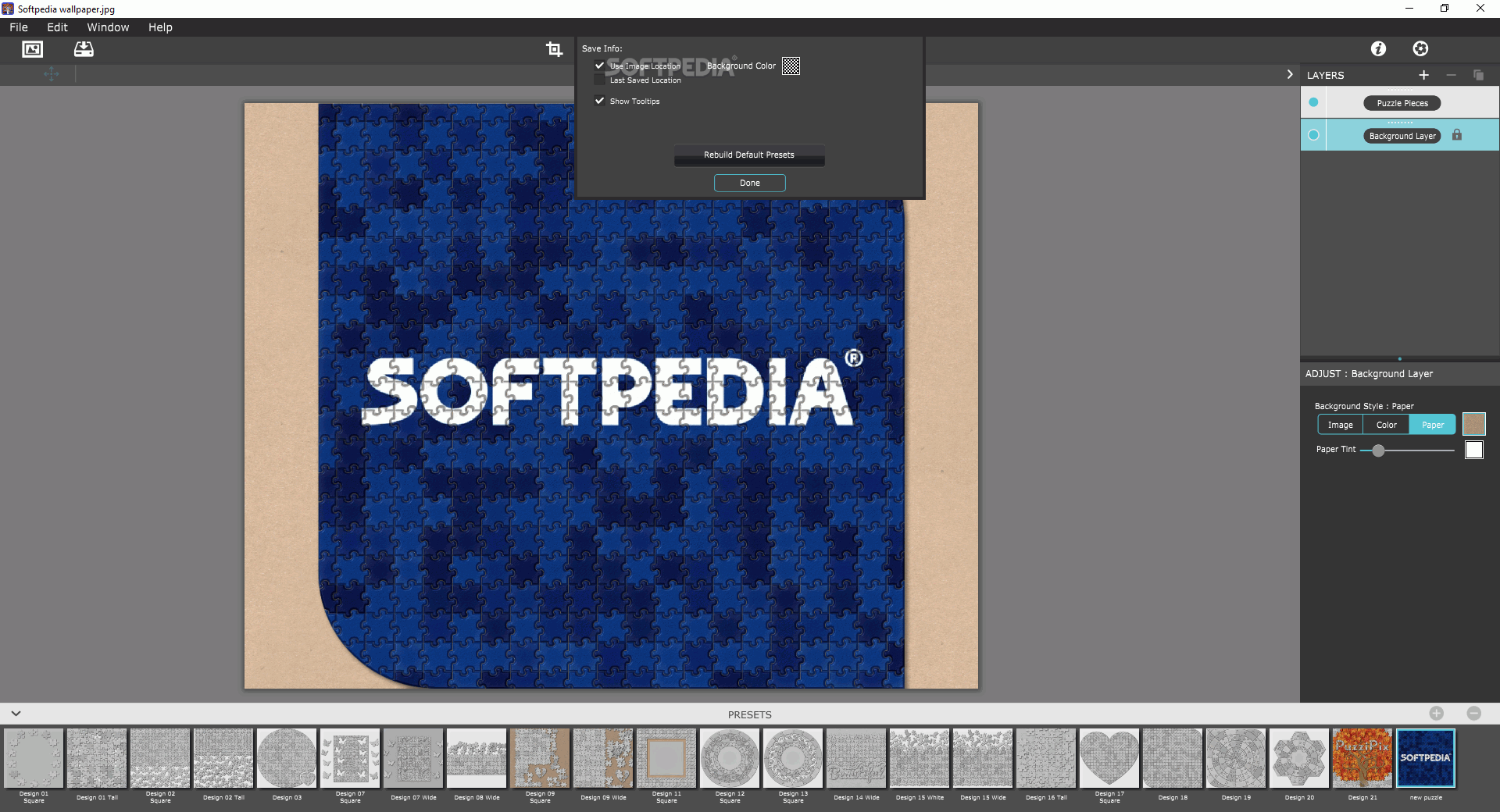The height and width of the screenshot is (812, 1500).
Task: Collapse the Layers panel chevron
Action: pos(1289,74)
